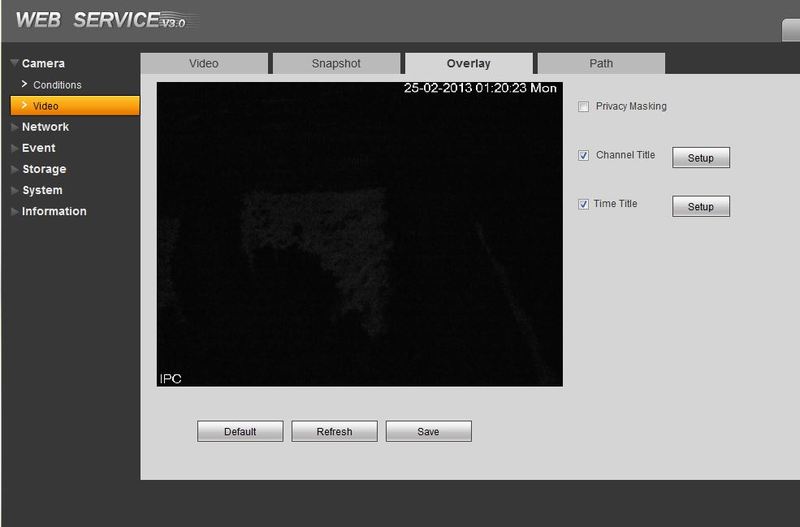Open the Conditions submenu item

click(57, 85)
